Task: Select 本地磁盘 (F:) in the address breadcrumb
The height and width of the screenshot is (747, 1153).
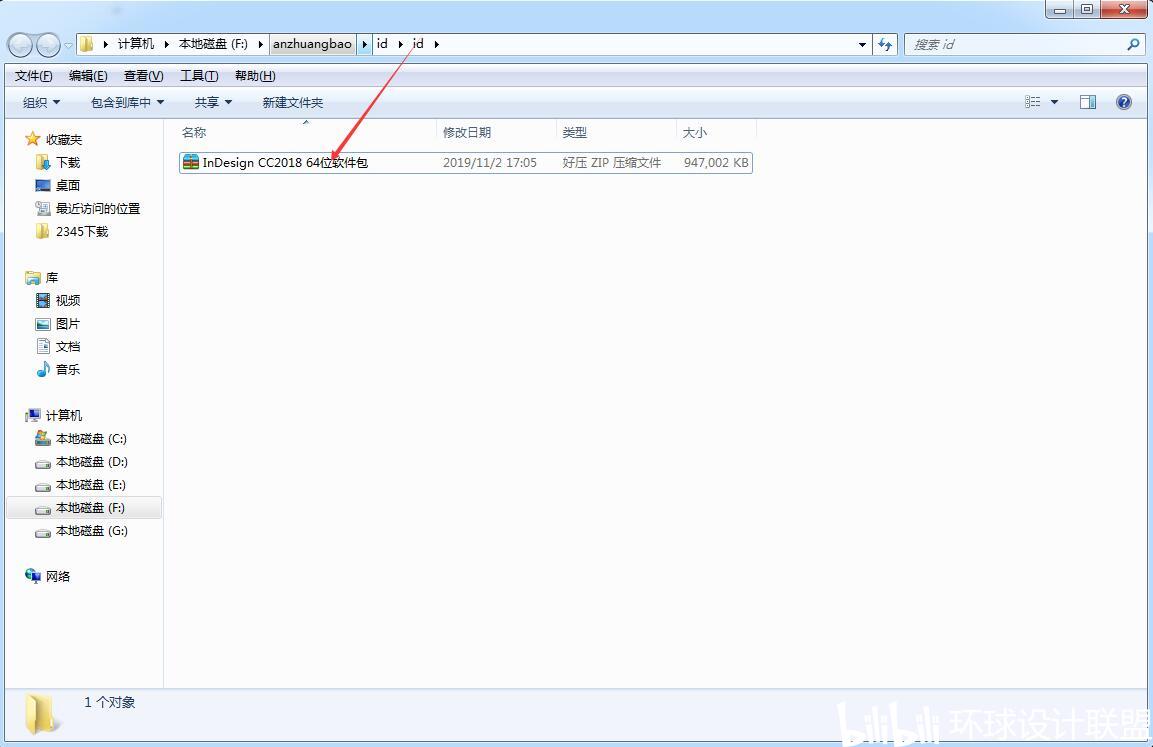Action: [x=213, y=44]
